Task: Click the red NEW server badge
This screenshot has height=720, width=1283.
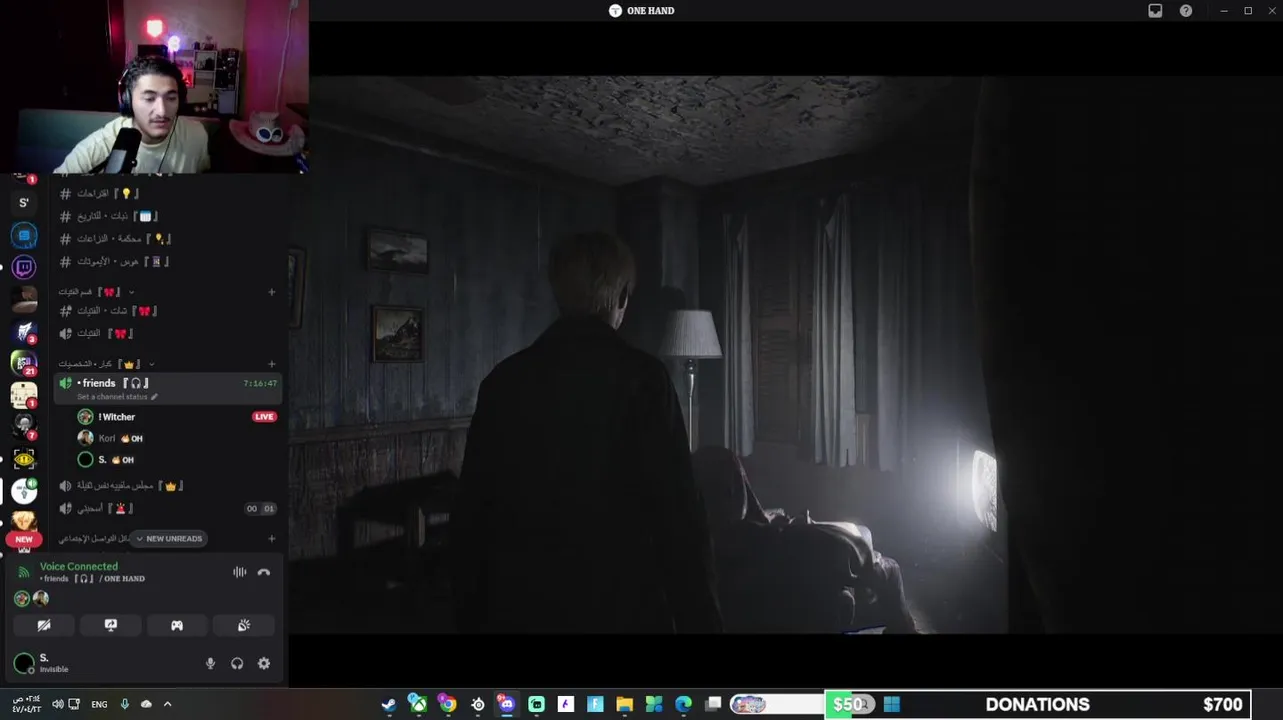Action: coord(24,539)
